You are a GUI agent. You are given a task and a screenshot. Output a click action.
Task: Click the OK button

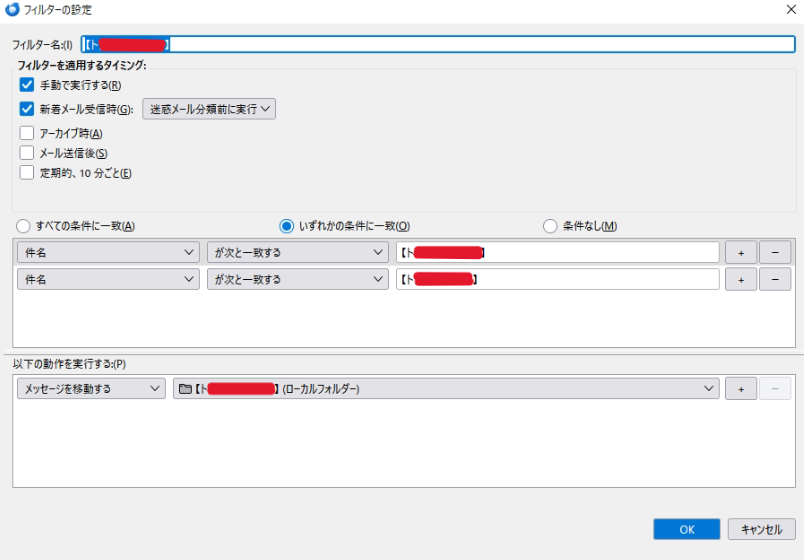click(686, 529)
